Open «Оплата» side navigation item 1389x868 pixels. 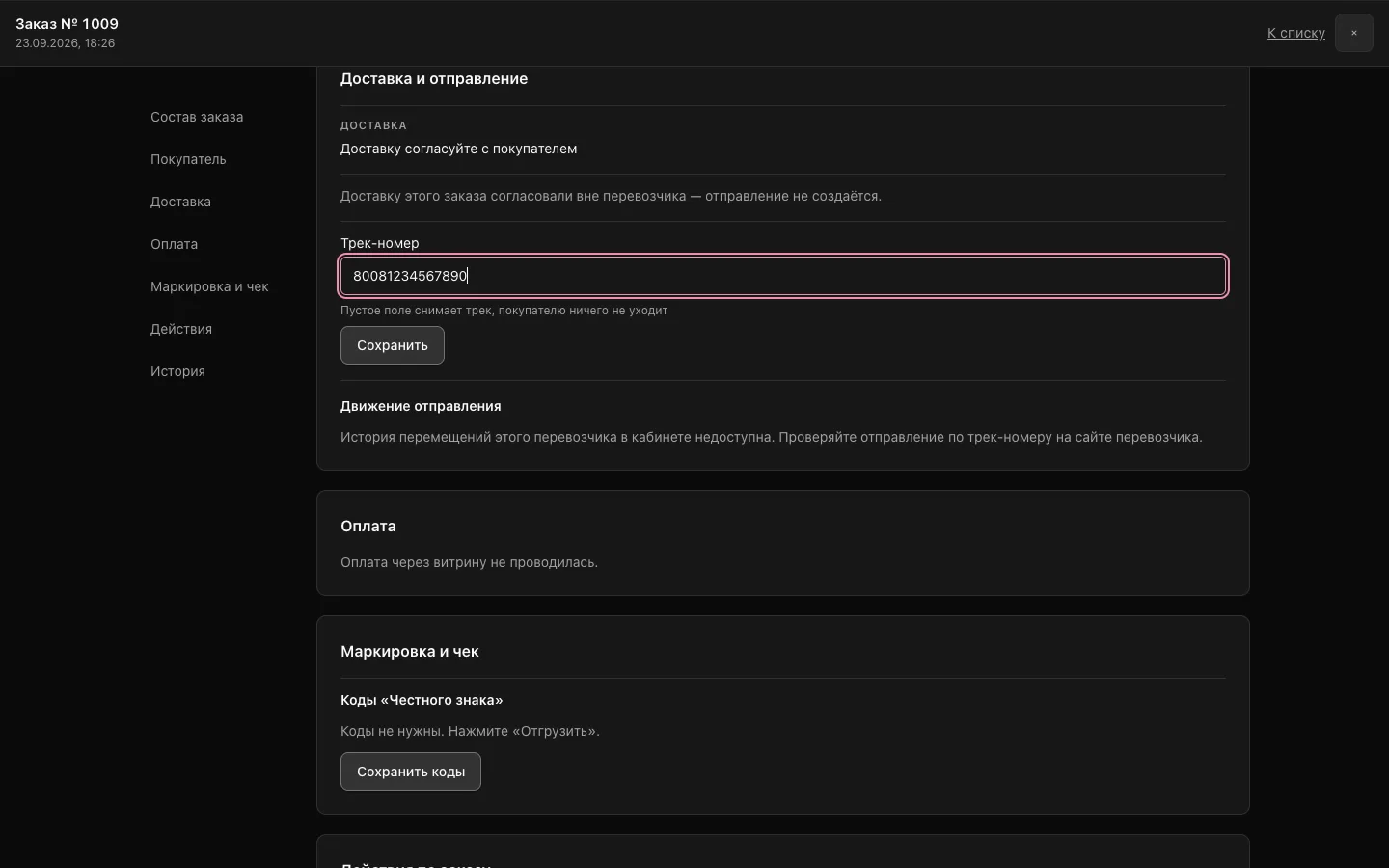pos(174,244)
